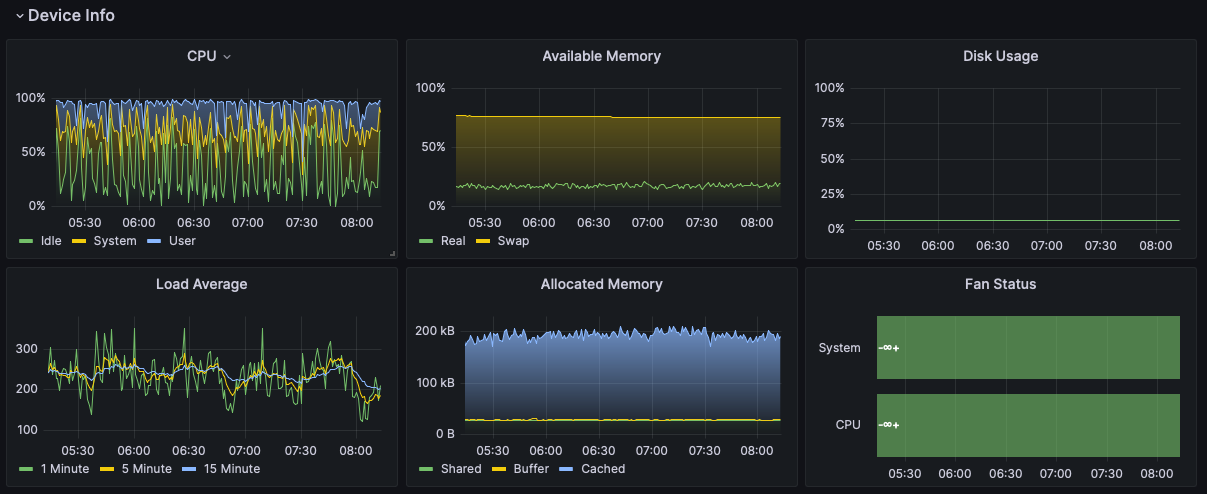
Task: Click the blue 15 Minute legend color marker
Action: [x=181, y=469]
